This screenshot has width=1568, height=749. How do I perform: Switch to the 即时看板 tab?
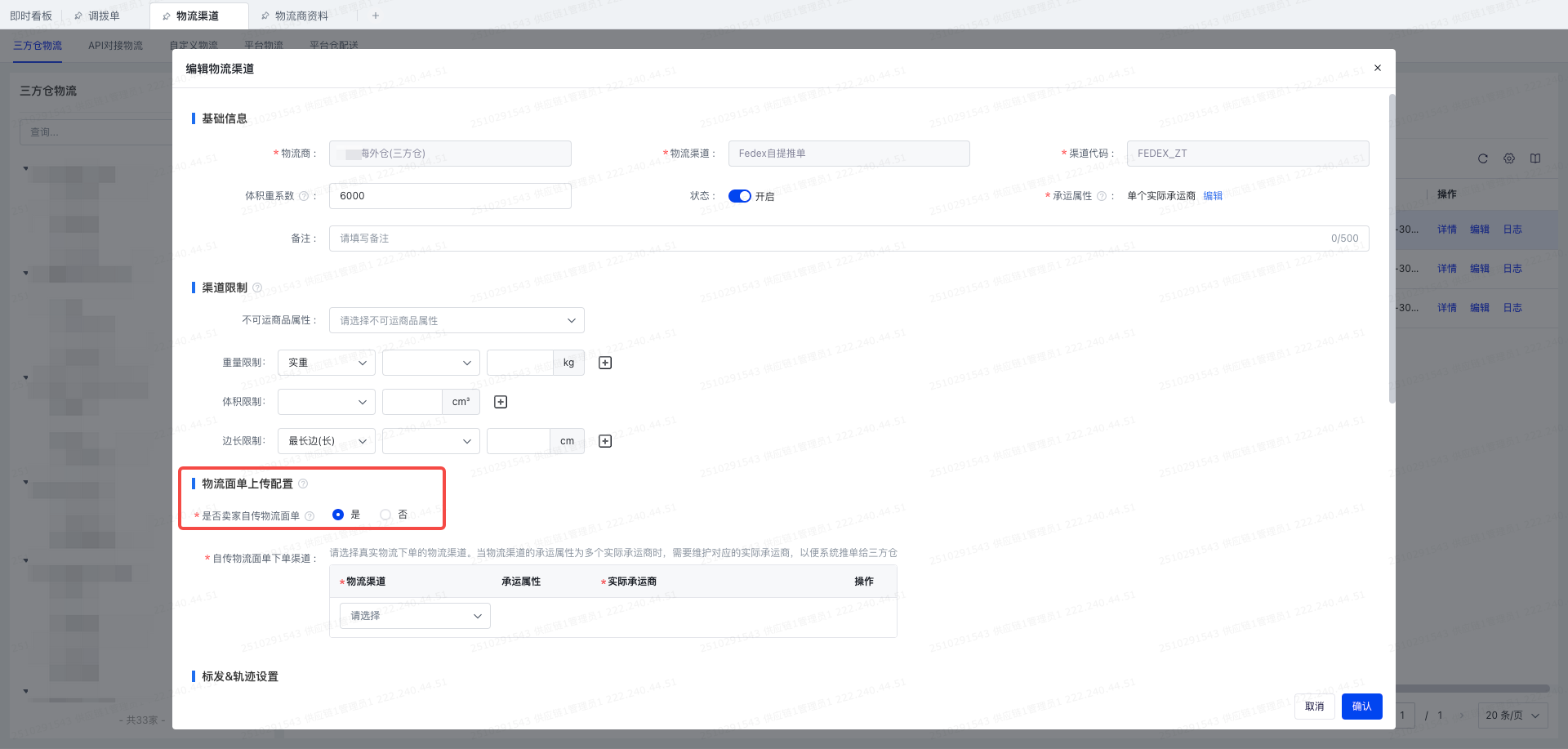[x=31, y=16]
